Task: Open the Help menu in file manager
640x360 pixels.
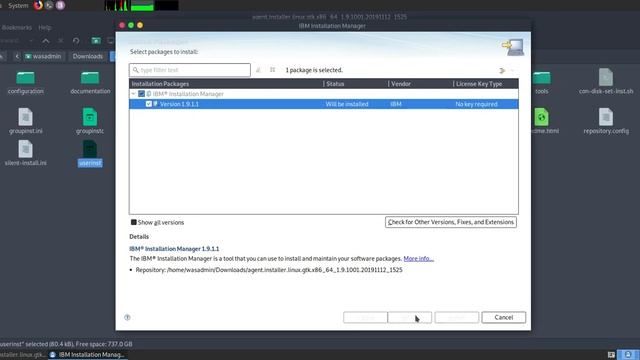Action: tap(44, 27)
